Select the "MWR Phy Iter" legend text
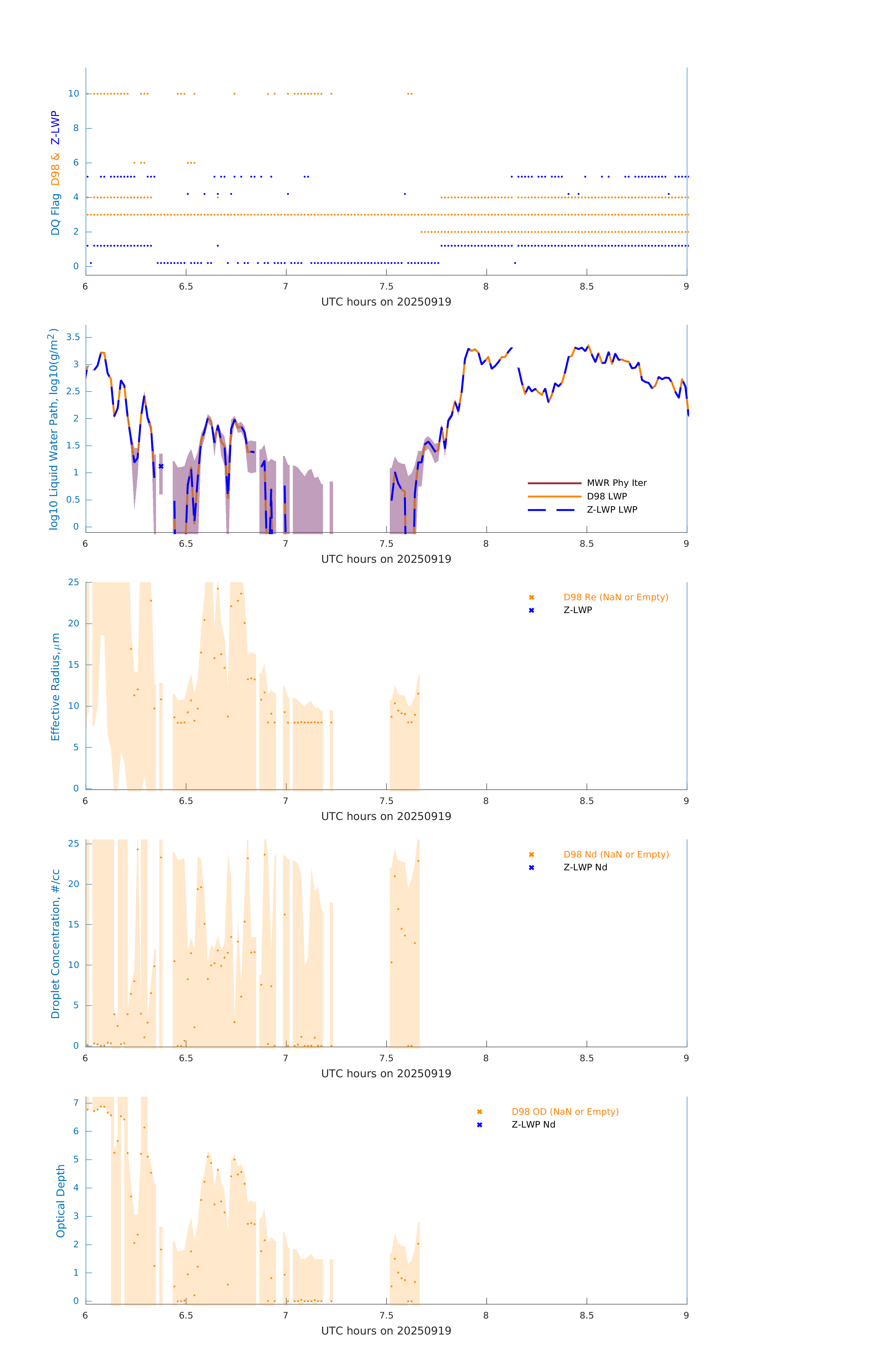The image size is (875, 1372). pyautogui.click(x=616, y=483)
